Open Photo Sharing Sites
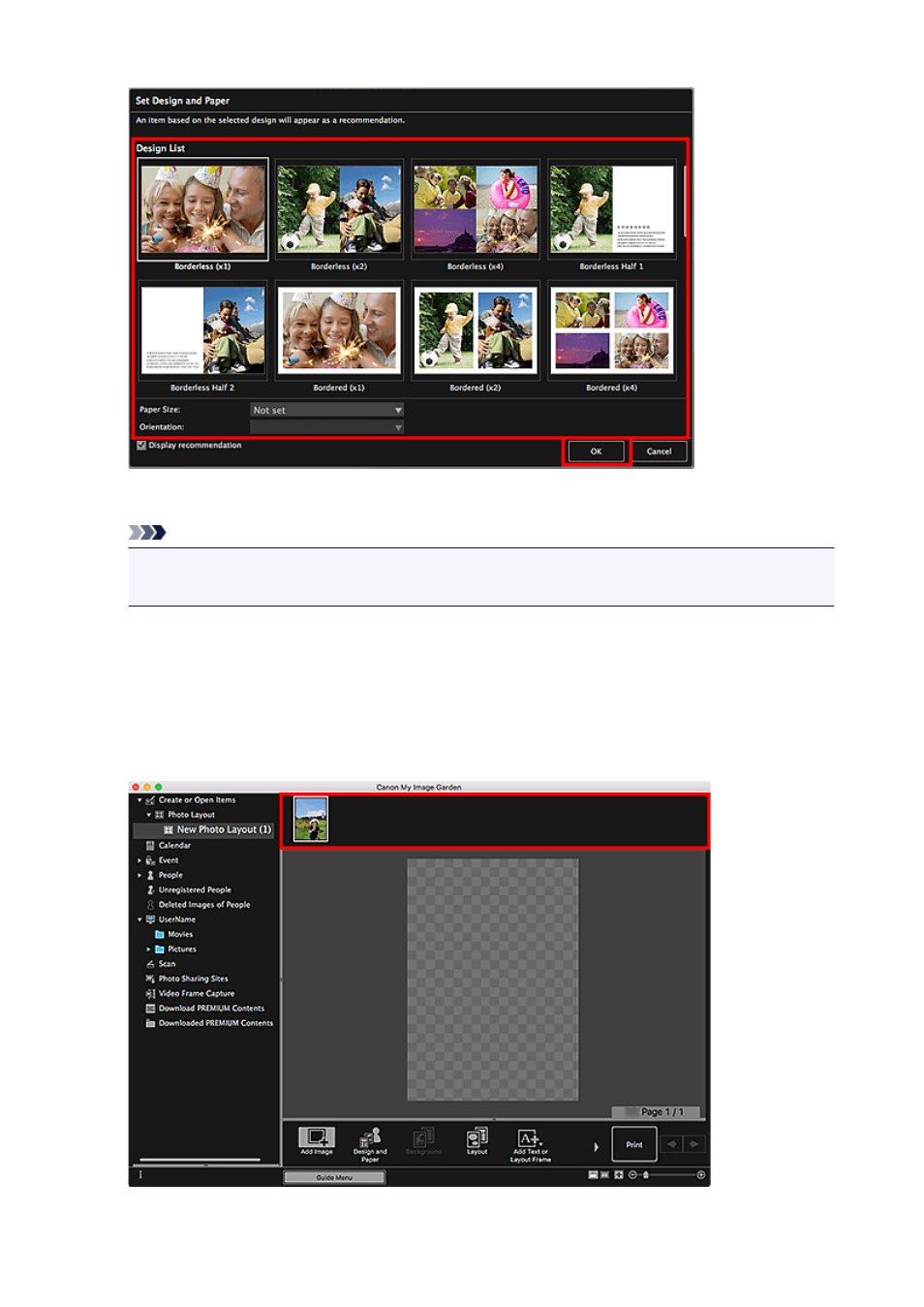The height and width of the screenshot is (1307, 924). pos(194,979)
